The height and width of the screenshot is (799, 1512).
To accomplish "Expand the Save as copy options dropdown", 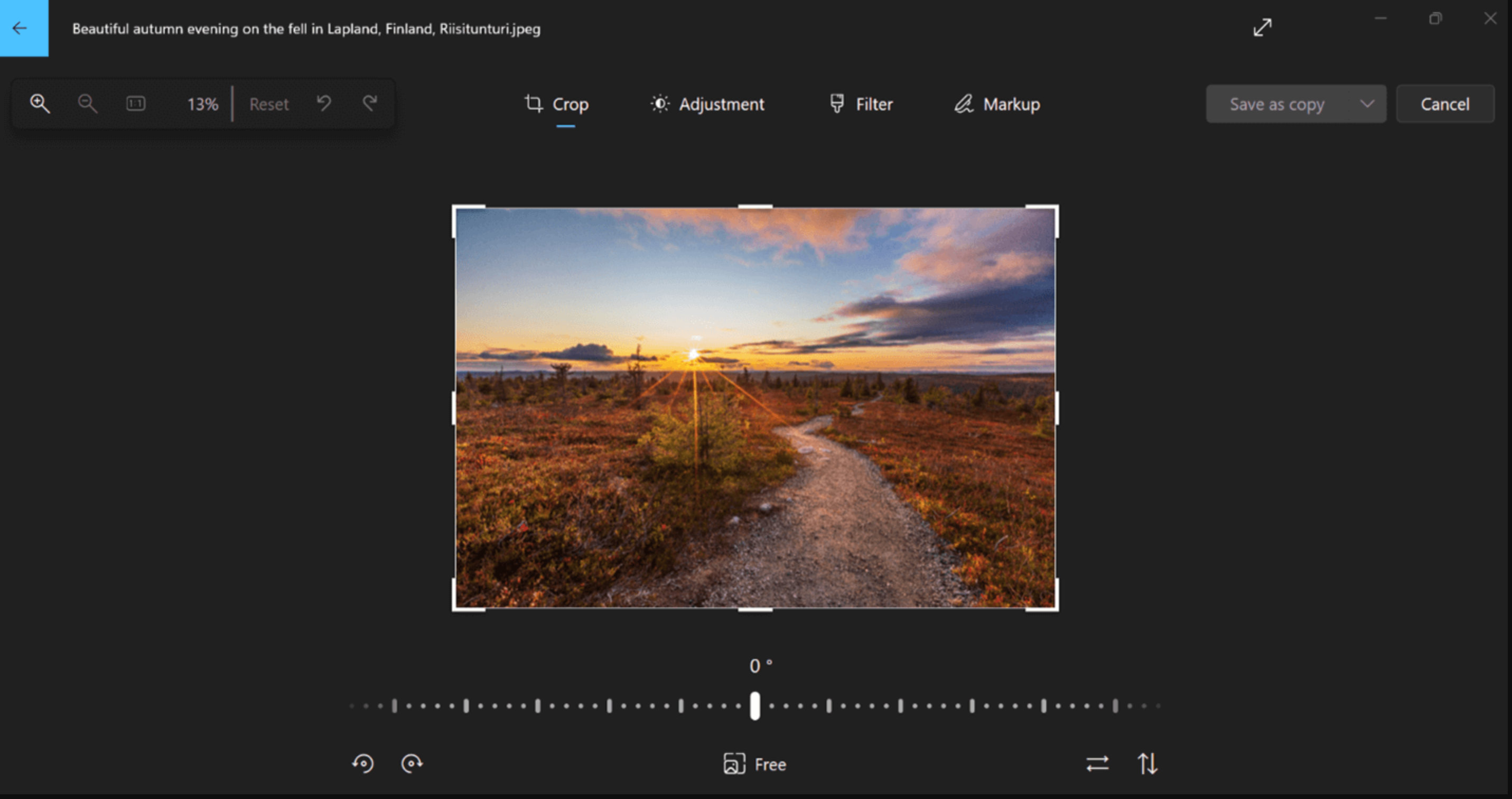I will tap(1368, 104).
